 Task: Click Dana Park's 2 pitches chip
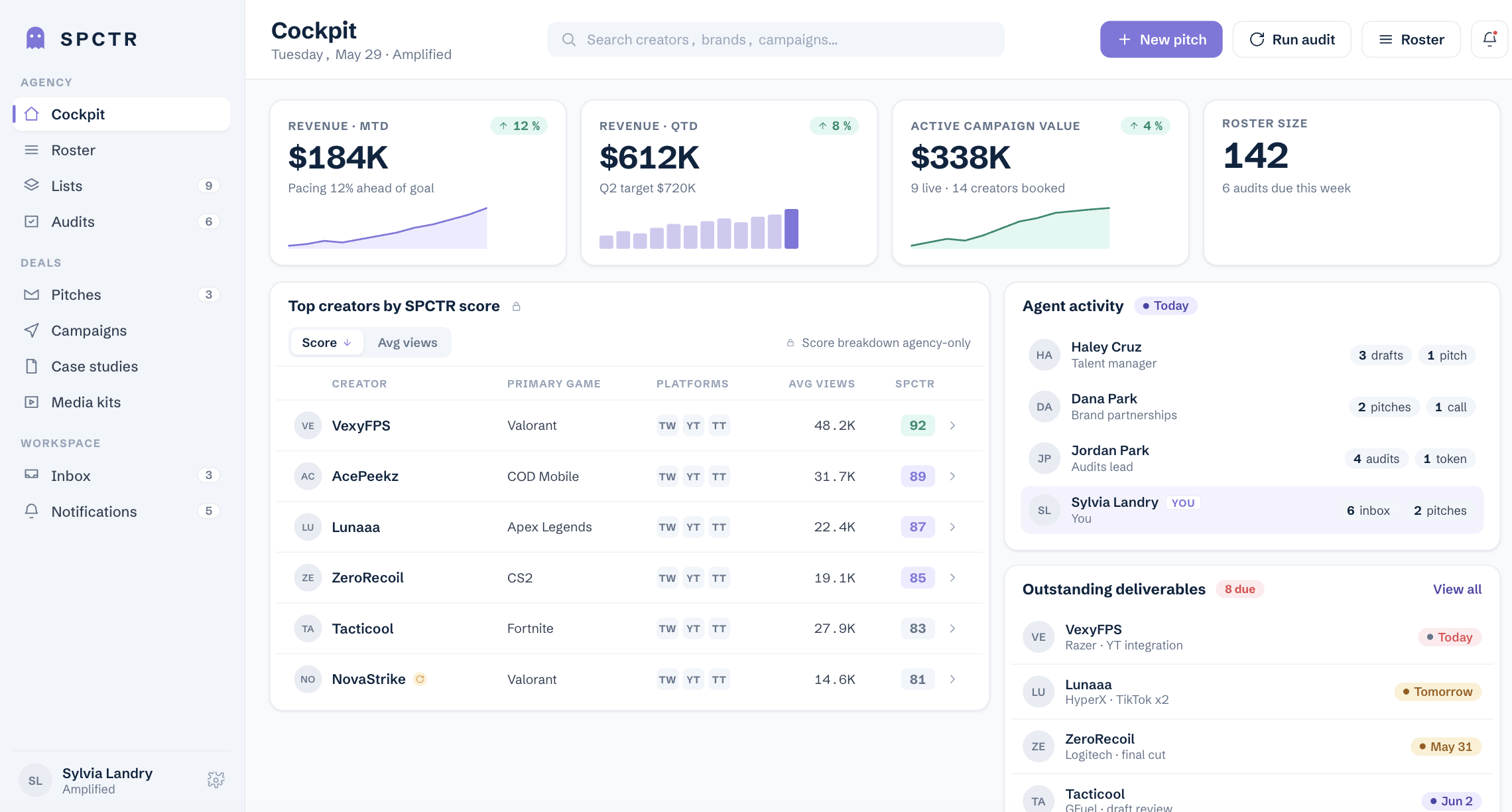[x=1384, y=407]
